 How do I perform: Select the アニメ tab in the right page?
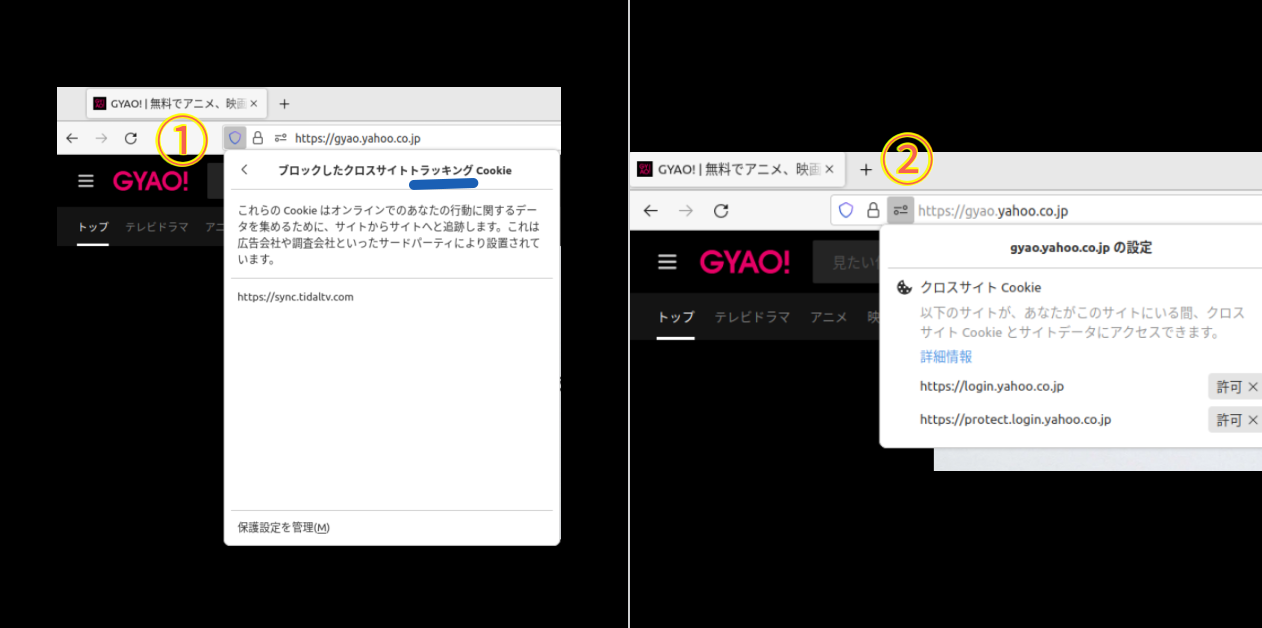[x=828, y=317]
